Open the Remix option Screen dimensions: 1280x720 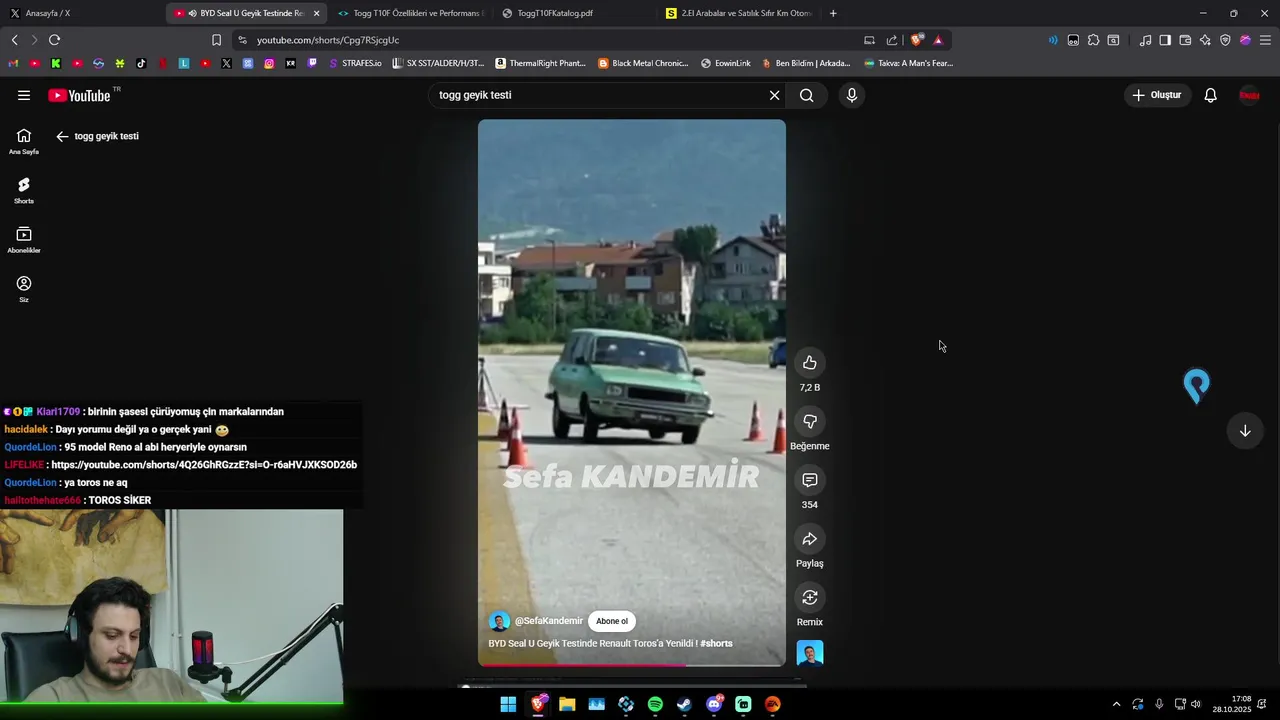click(x=810, y=598)
